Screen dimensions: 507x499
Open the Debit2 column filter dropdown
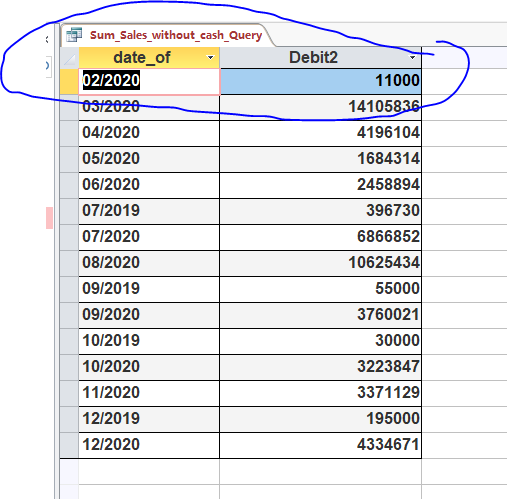coord(413,58)
